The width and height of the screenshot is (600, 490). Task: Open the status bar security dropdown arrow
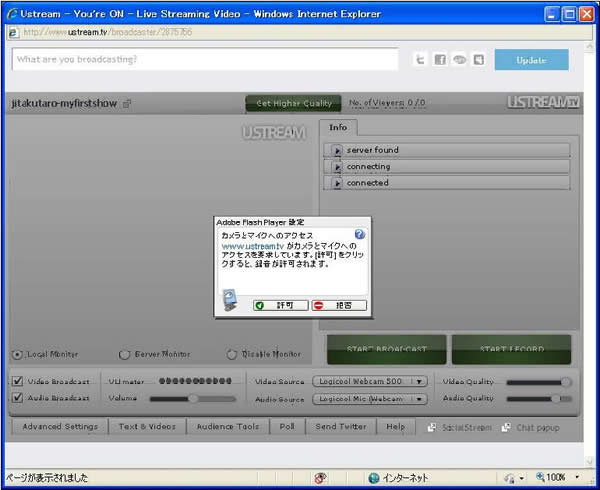[x=521, y=478]
